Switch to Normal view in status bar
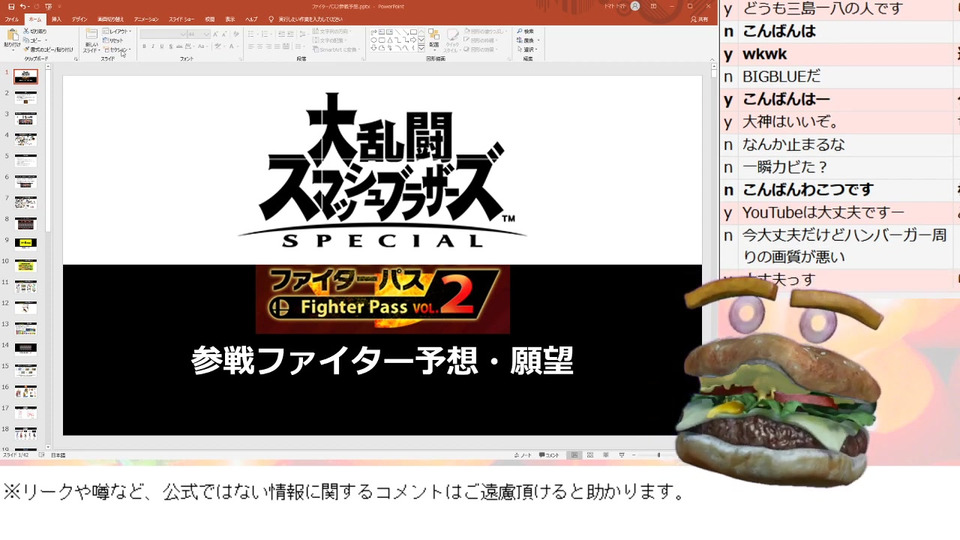Image resolution: width=960 pixels, height=540 pixels. 574,456
